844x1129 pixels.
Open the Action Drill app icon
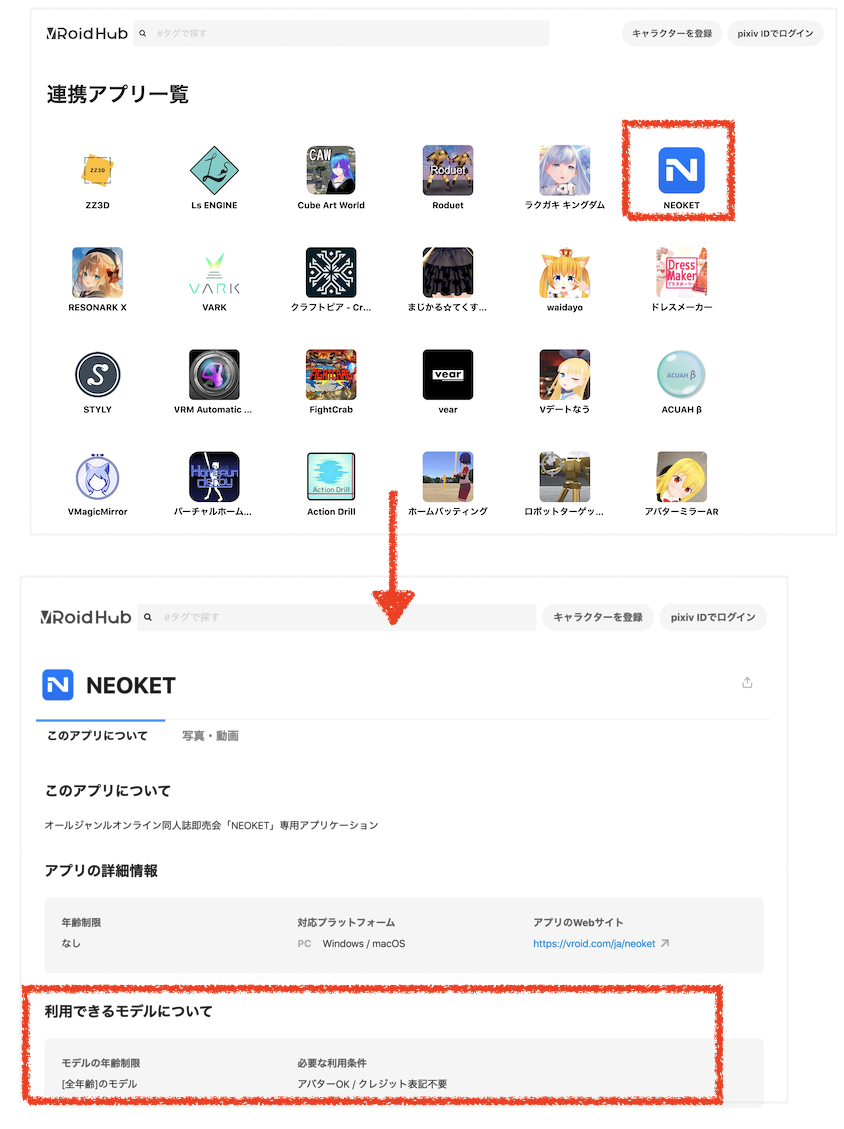click(x=331, y=477)
